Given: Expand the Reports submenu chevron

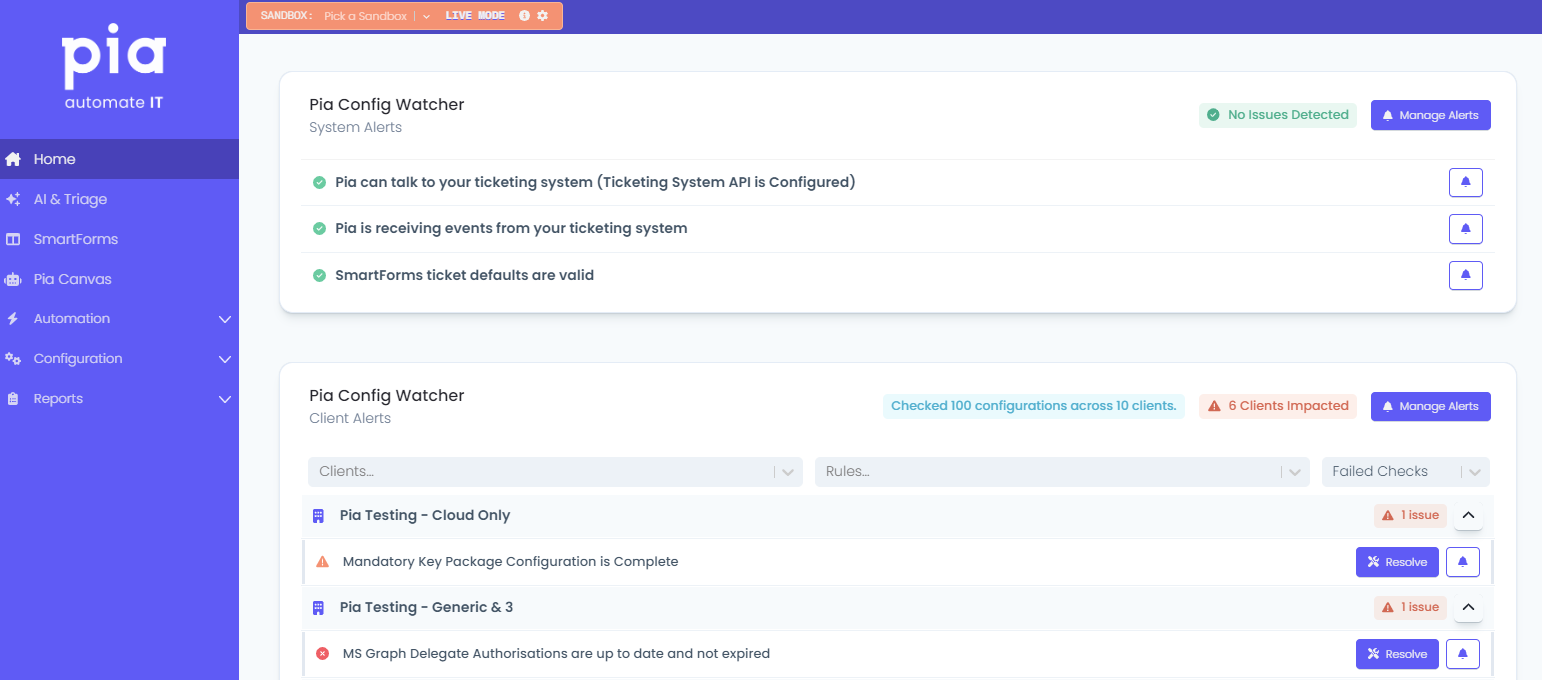Looking at the screenshot, I should pos(225,399).
